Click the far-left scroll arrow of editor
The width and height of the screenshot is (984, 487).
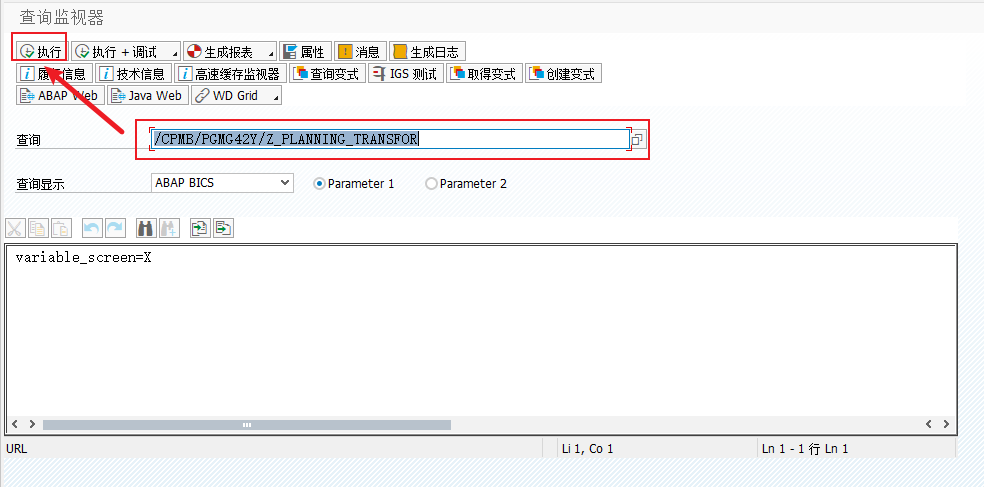[x=15, y=424]
